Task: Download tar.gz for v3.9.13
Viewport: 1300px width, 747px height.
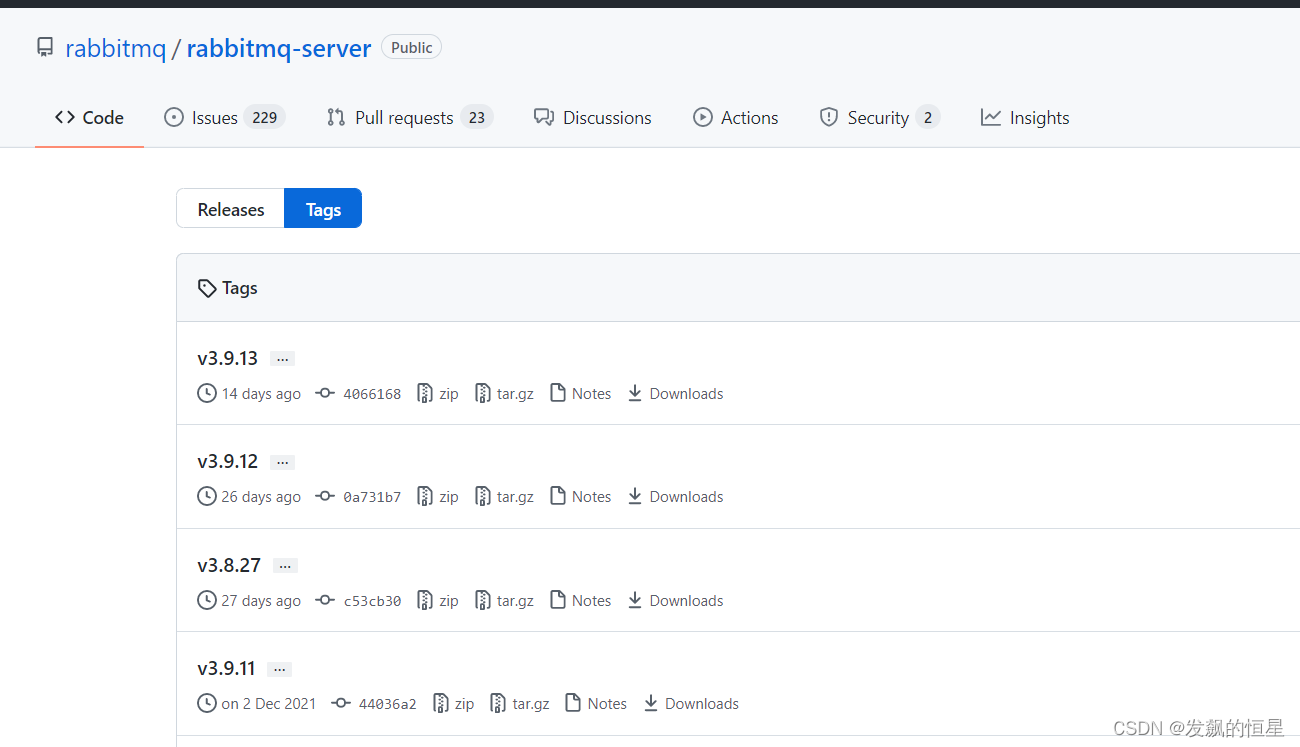Action: coord(505,393)
